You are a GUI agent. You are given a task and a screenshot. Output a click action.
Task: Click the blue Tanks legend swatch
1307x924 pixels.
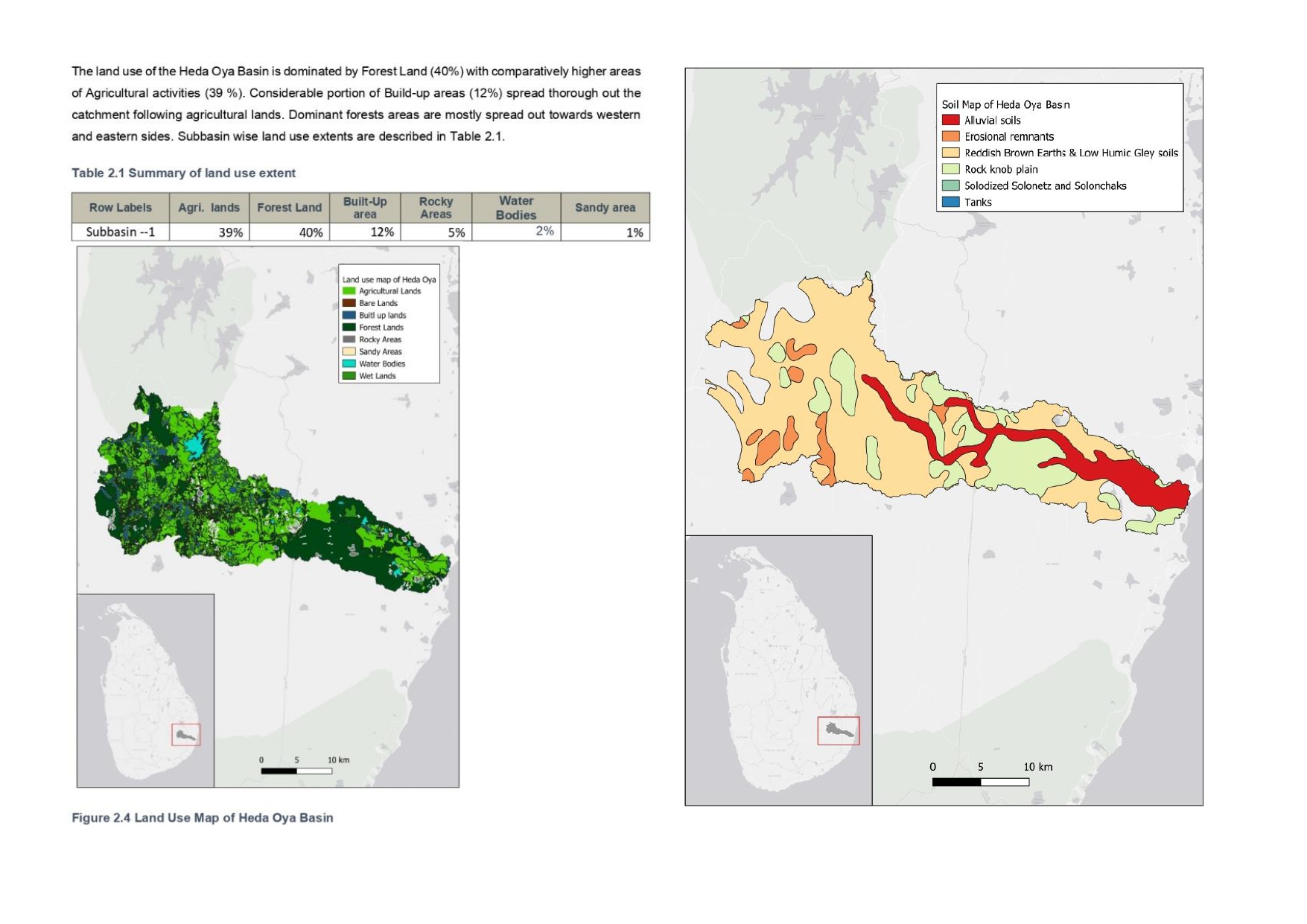click(x=950, y=202)
